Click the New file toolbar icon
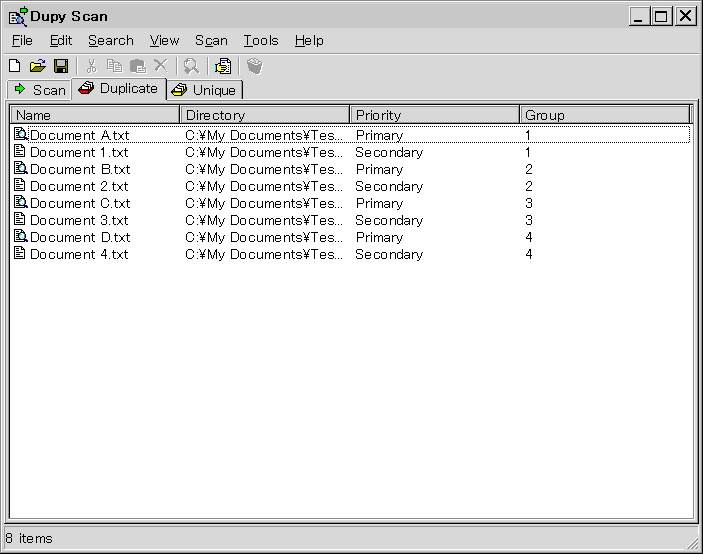The width and height of the screenshot is (703, 554). 14,66
